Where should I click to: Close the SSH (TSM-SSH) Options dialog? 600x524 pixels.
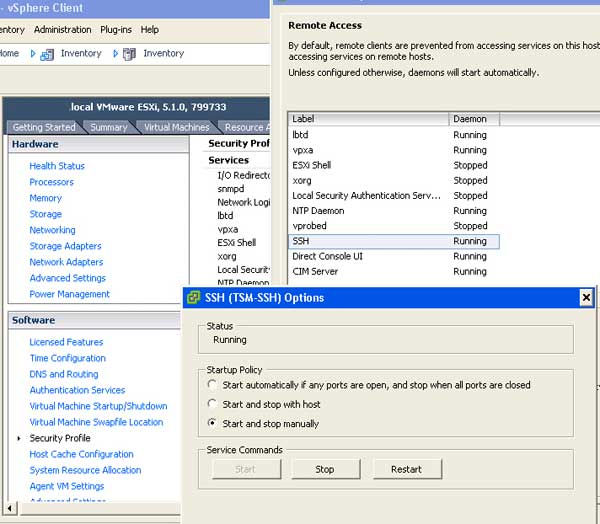click(586, 297)
